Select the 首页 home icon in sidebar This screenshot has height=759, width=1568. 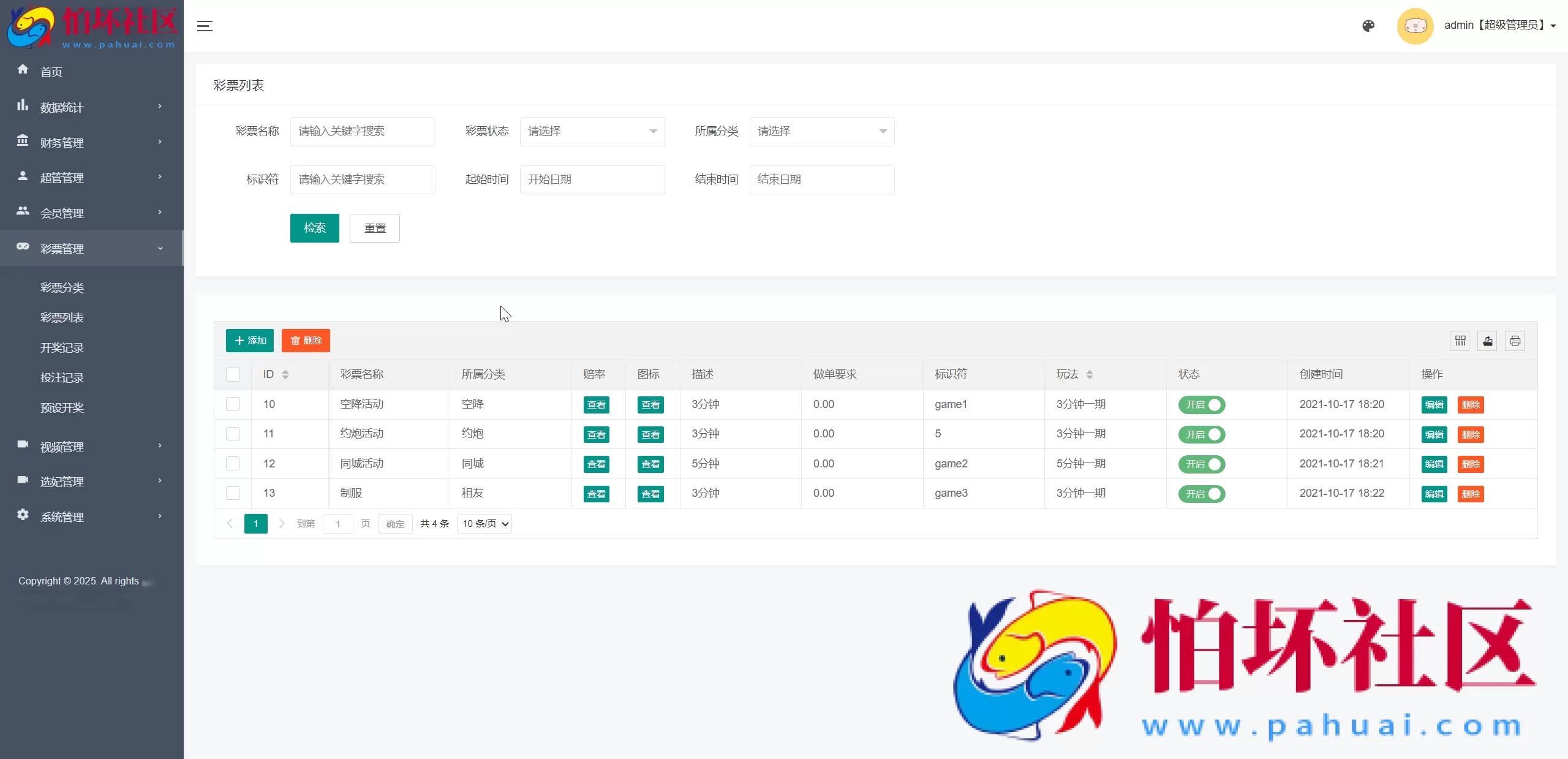point(23,69)
